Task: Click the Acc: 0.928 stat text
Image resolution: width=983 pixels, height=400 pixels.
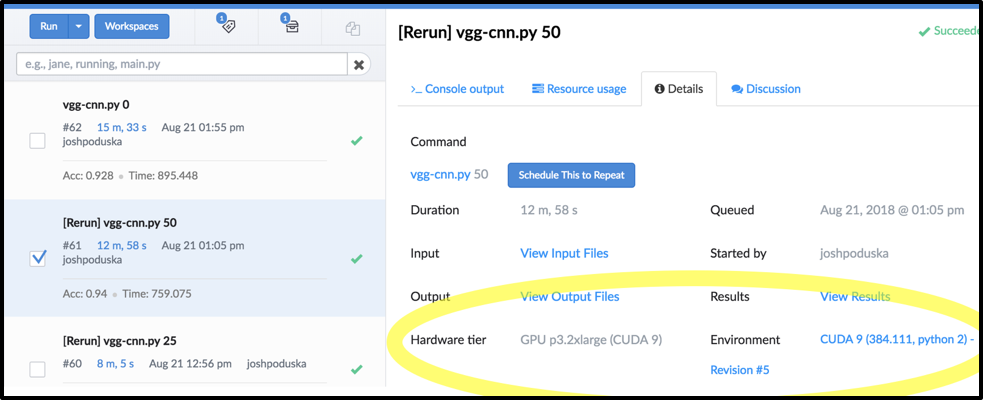Action: [x=88, y=176]
